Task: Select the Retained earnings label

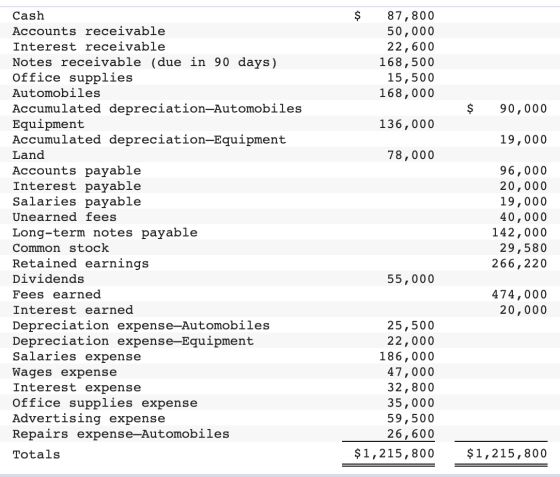Action: (80, 263)
